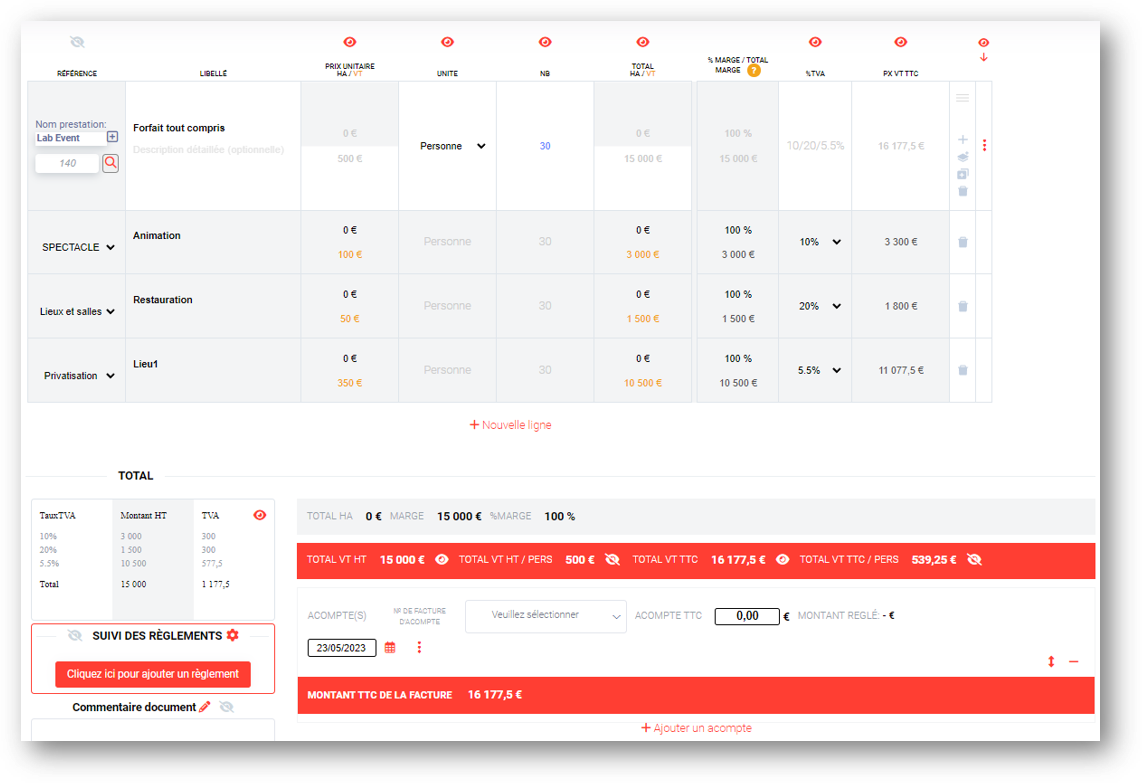
Task: Toggle the eye icon next to TOTAL VT HT
Action: [441, 560]
